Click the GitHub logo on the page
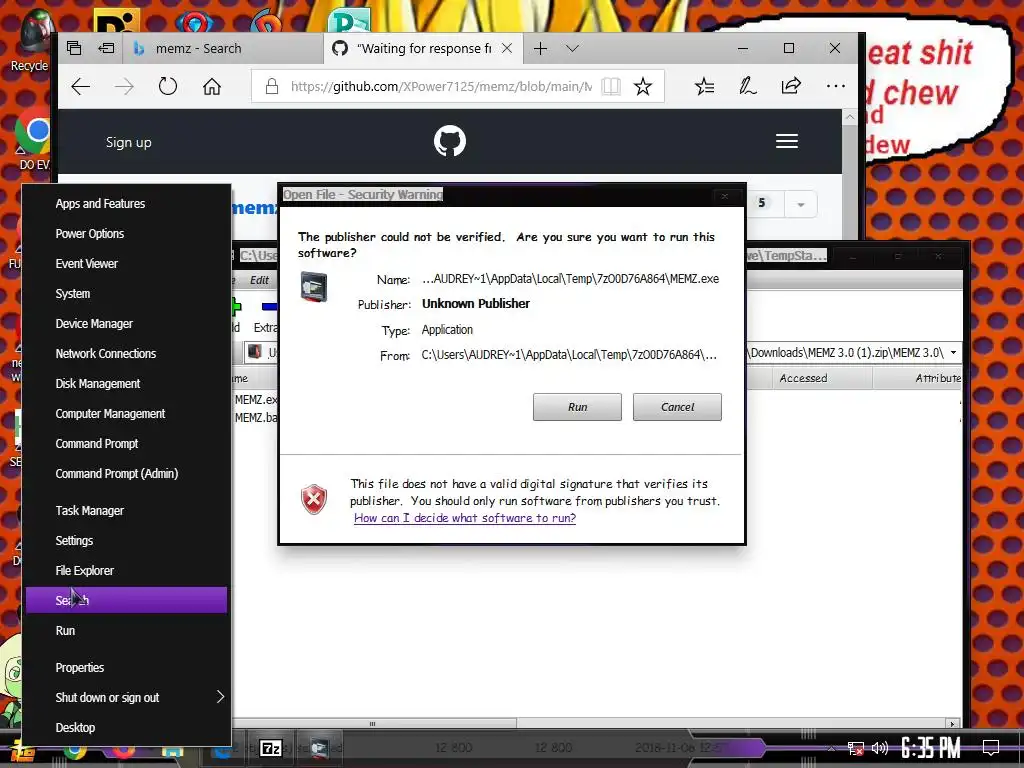1024x768 pixels. 450,141
